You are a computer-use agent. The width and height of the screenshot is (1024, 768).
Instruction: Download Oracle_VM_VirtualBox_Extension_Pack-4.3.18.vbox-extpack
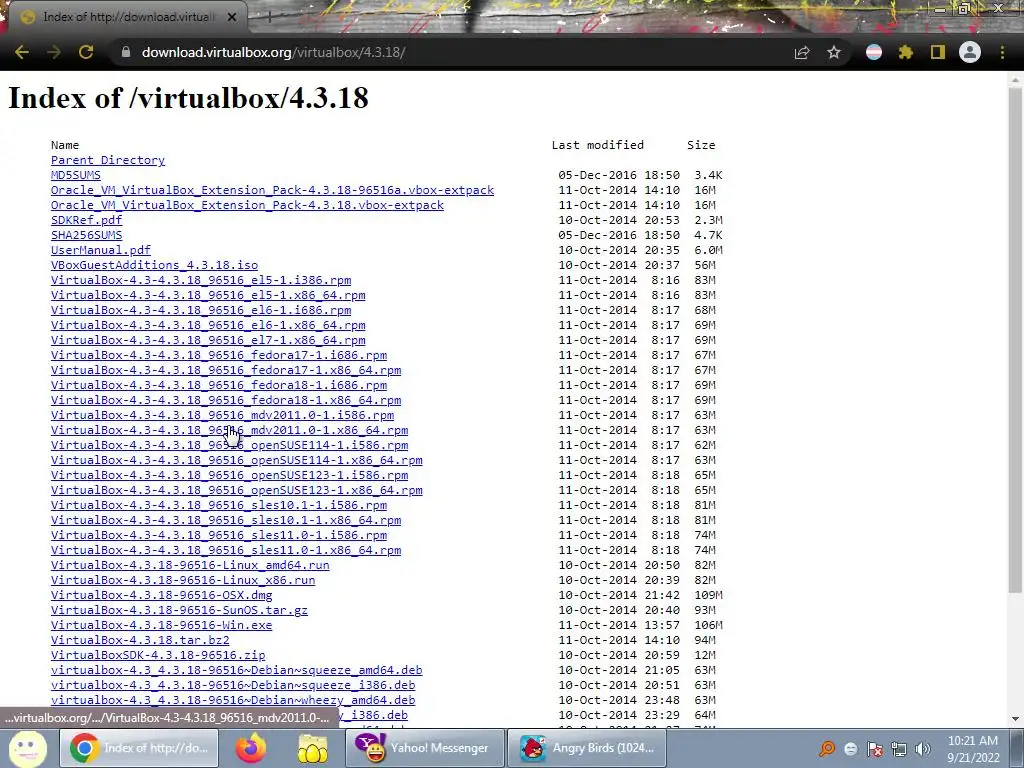[x=248, y=205]
